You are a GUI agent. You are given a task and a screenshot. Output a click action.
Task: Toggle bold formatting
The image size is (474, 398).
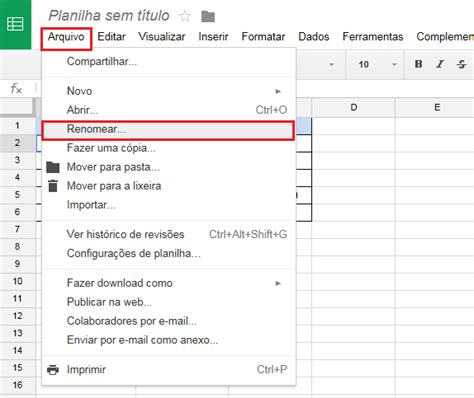(x=418, y=64)
